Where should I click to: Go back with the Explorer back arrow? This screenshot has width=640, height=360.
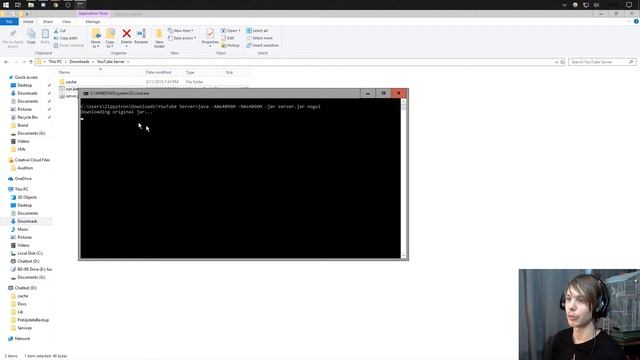pos(6,62)
